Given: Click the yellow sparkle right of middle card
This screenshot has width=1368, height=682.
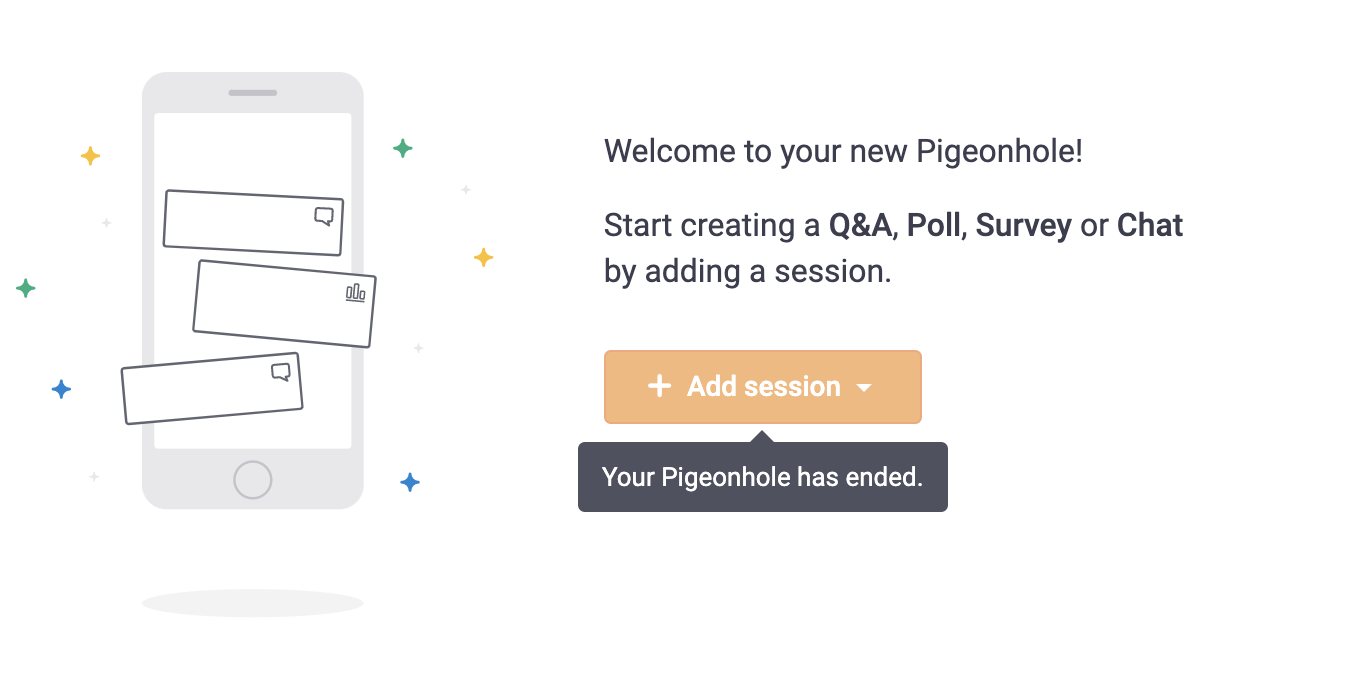Looking at the screenshot, I should [x=483, y=258].
